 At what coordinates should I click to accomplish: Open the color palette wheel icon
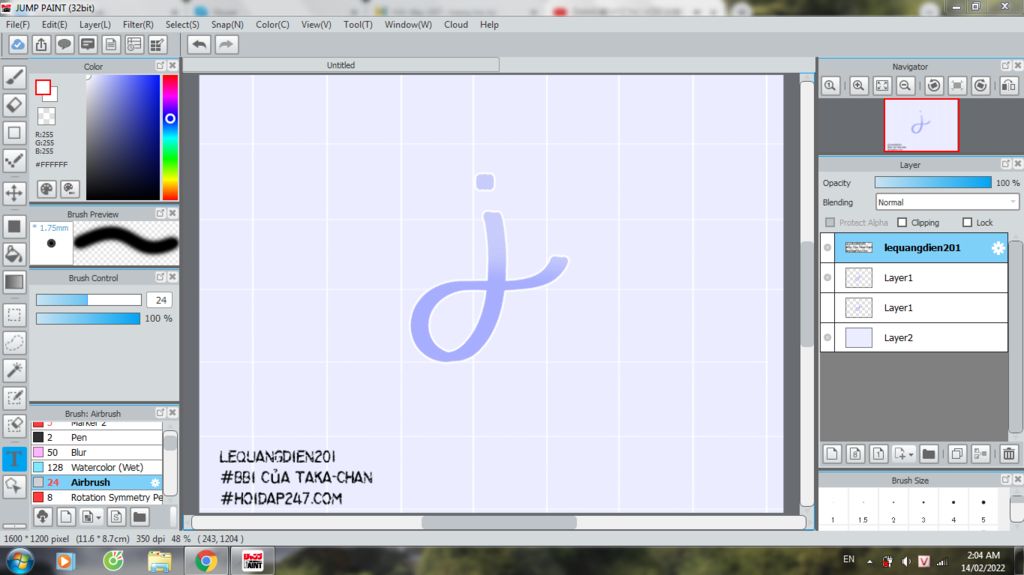(x=46, y=189)
